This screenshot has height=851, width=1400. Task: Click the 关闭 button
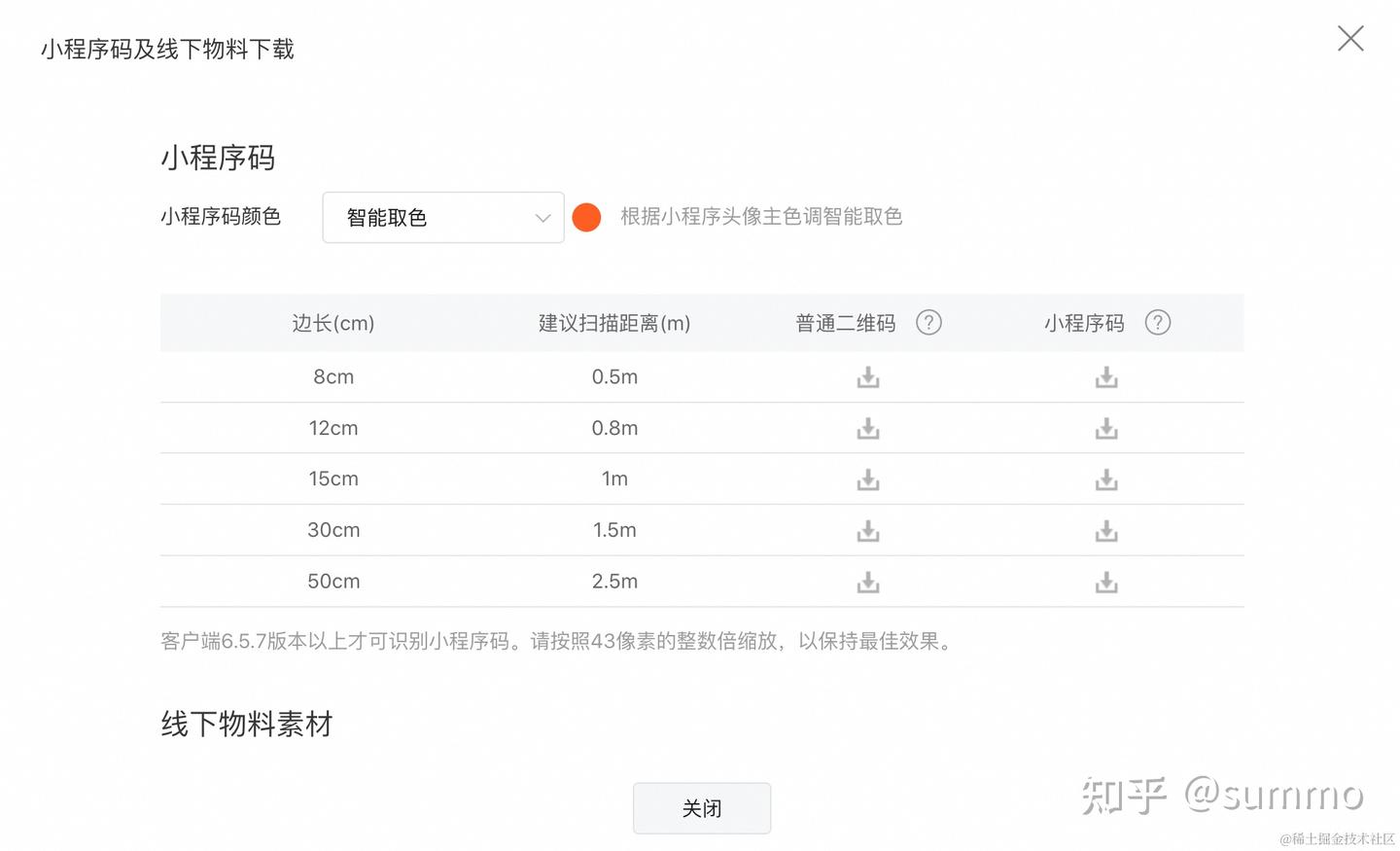[701, 808]
